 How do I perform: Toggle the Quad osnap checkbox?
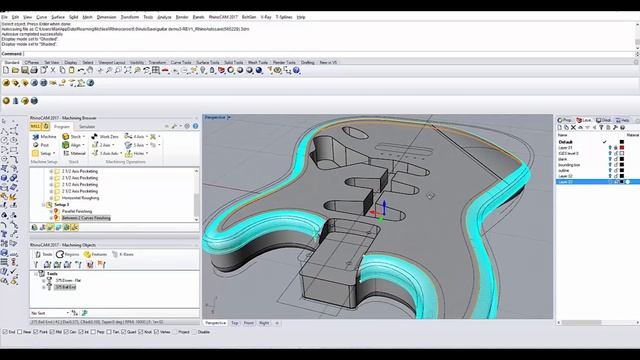pos(124,332)
